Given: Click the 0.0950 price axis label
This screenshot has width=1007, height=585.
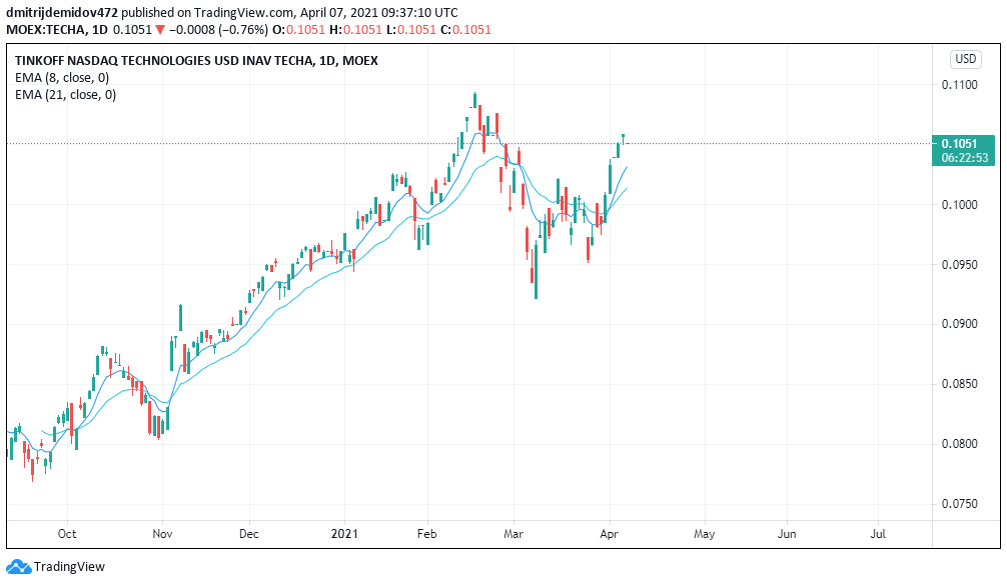Looking at the screenshot, I should [x=959, y=265].
